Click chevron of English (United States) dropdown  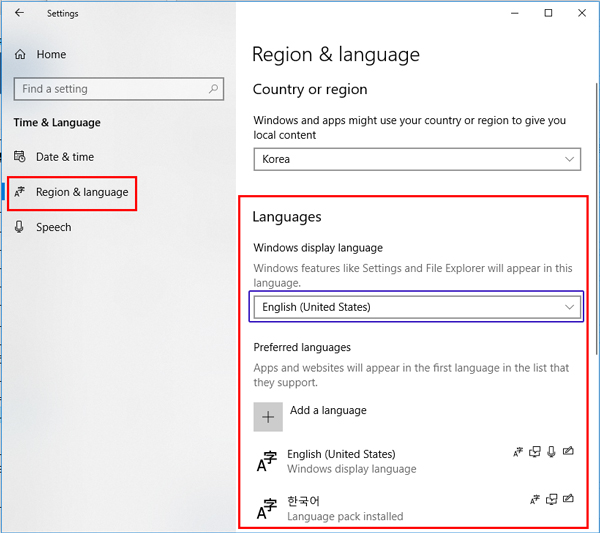click(569, 307)
